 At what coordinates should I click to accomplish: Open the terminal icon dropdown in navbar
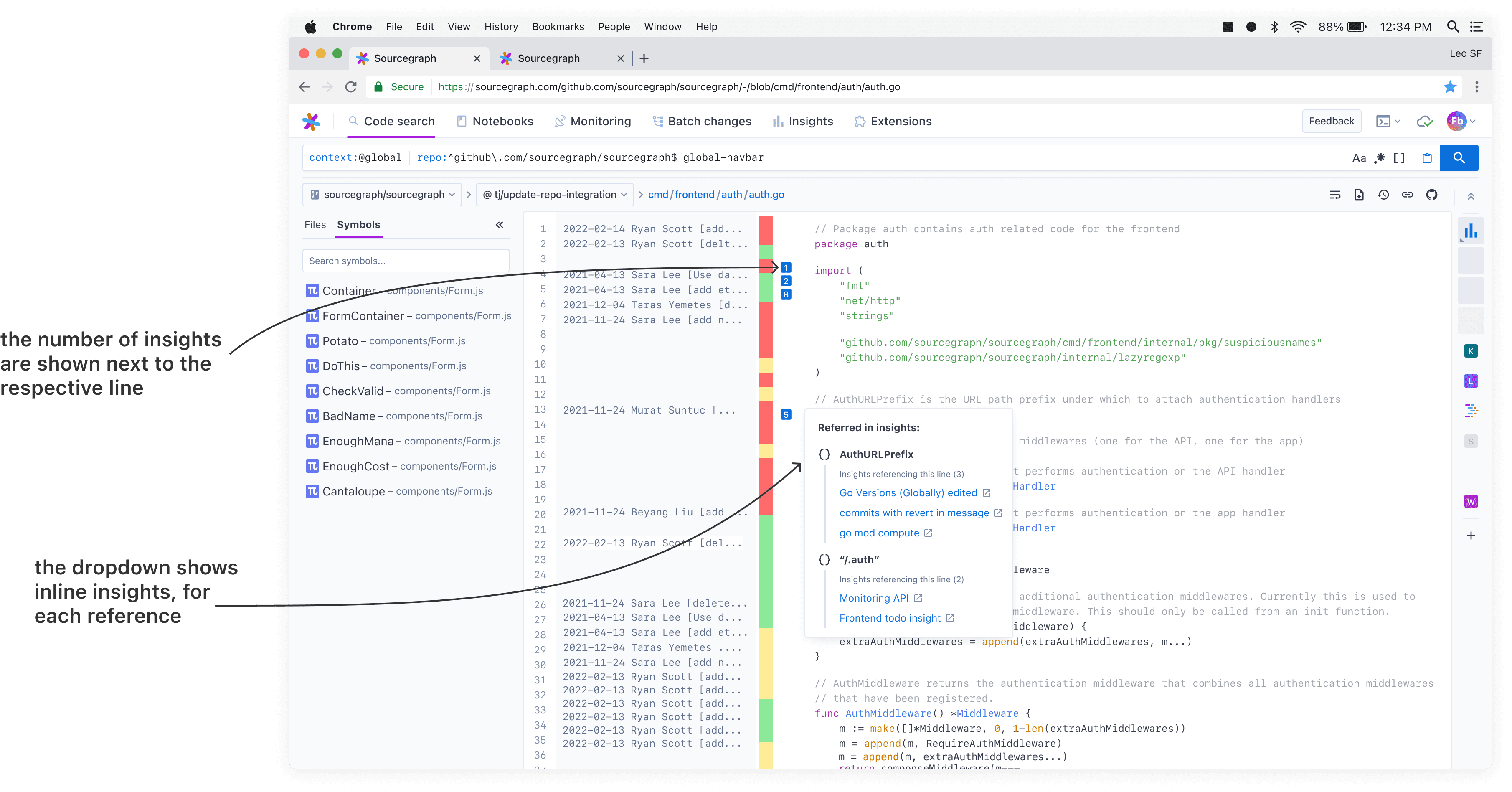point(1388,122)
